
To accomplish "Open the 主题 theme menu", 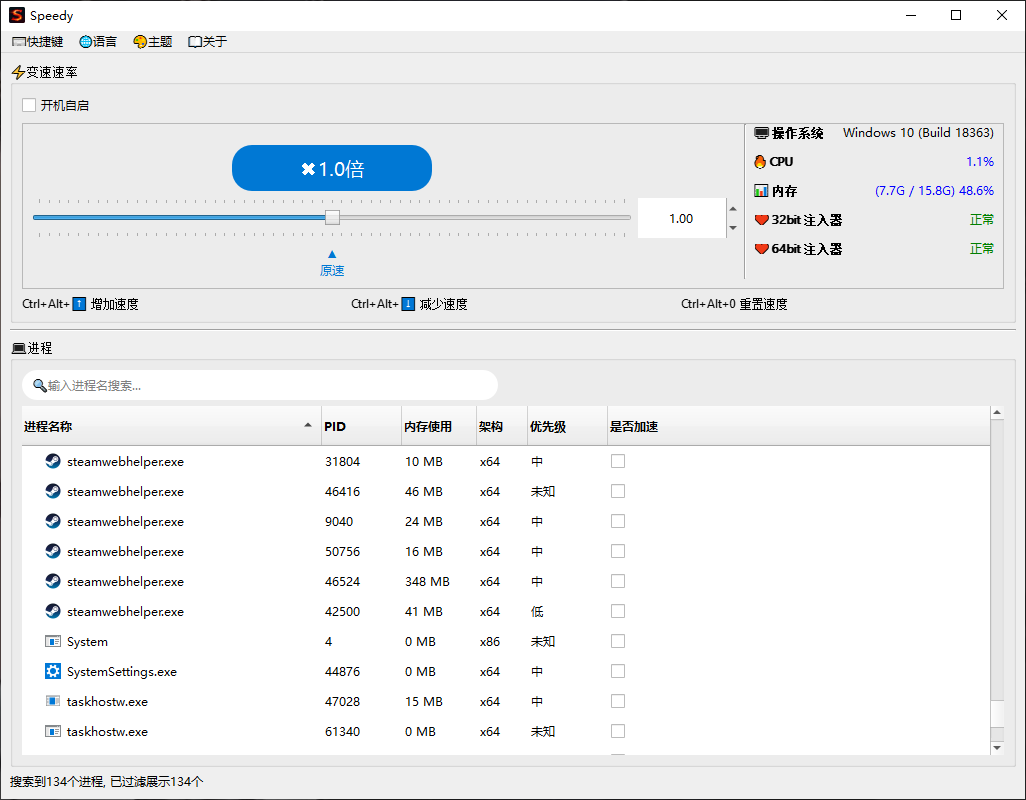I will tap(152, 42).
